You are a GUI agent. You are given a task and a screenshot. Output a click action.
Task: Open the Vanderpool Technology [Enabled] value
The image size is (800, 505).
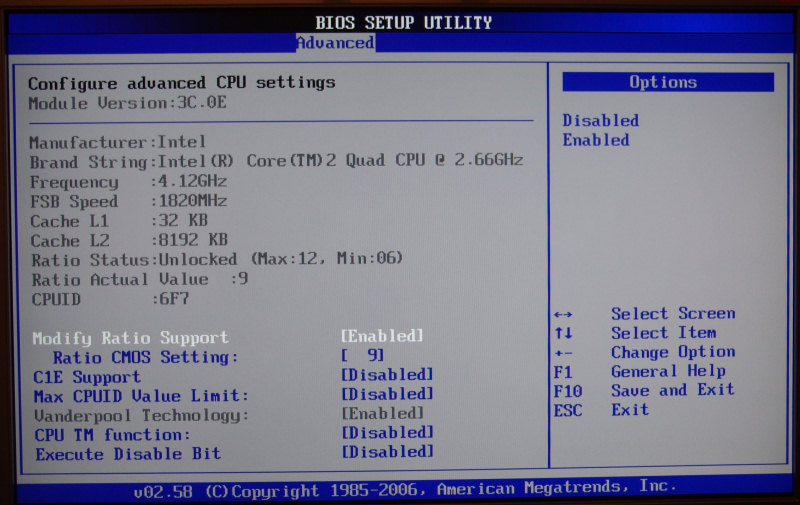(x=382, y=413)
